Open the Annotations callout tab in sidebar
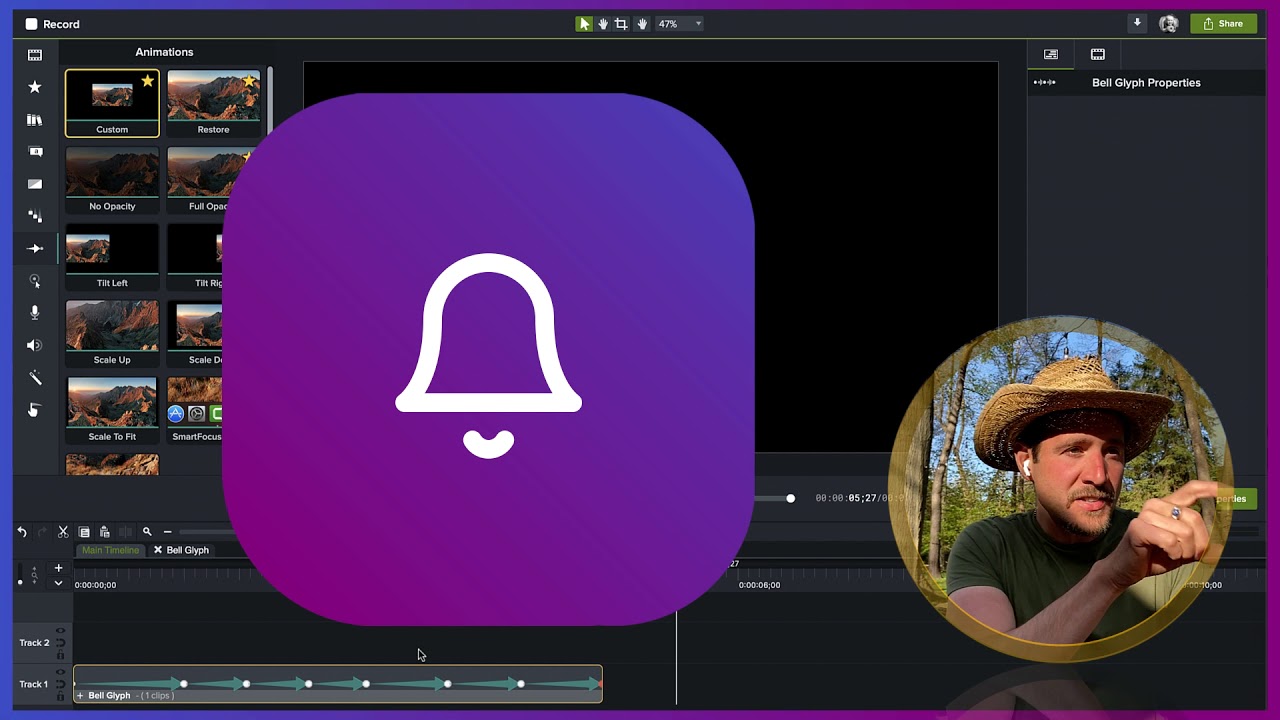 point(35,152)
